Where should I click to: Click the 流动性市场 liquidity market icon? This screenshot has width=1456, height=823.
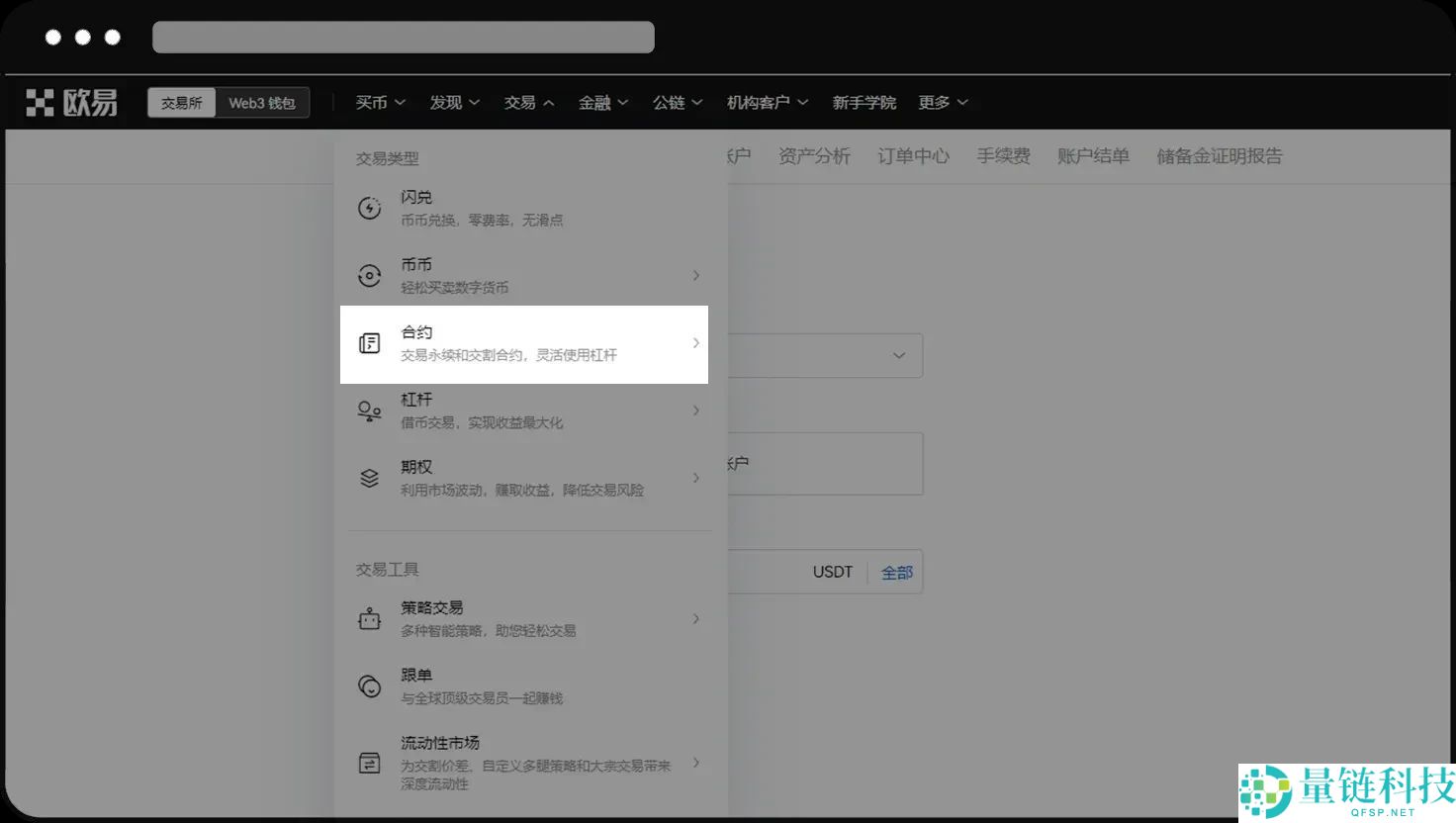pos(369,764)
